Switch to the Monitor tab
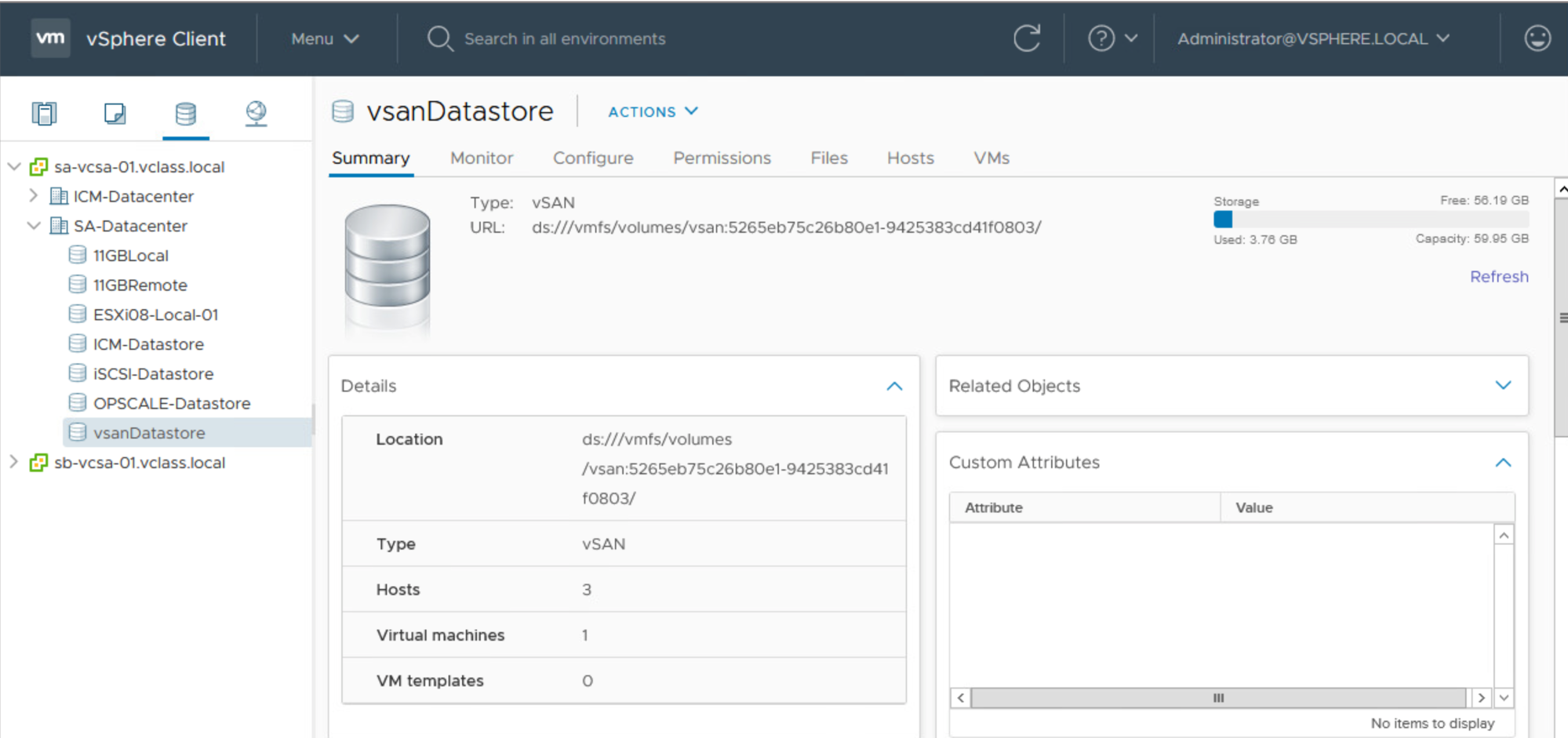 [482, 158]
